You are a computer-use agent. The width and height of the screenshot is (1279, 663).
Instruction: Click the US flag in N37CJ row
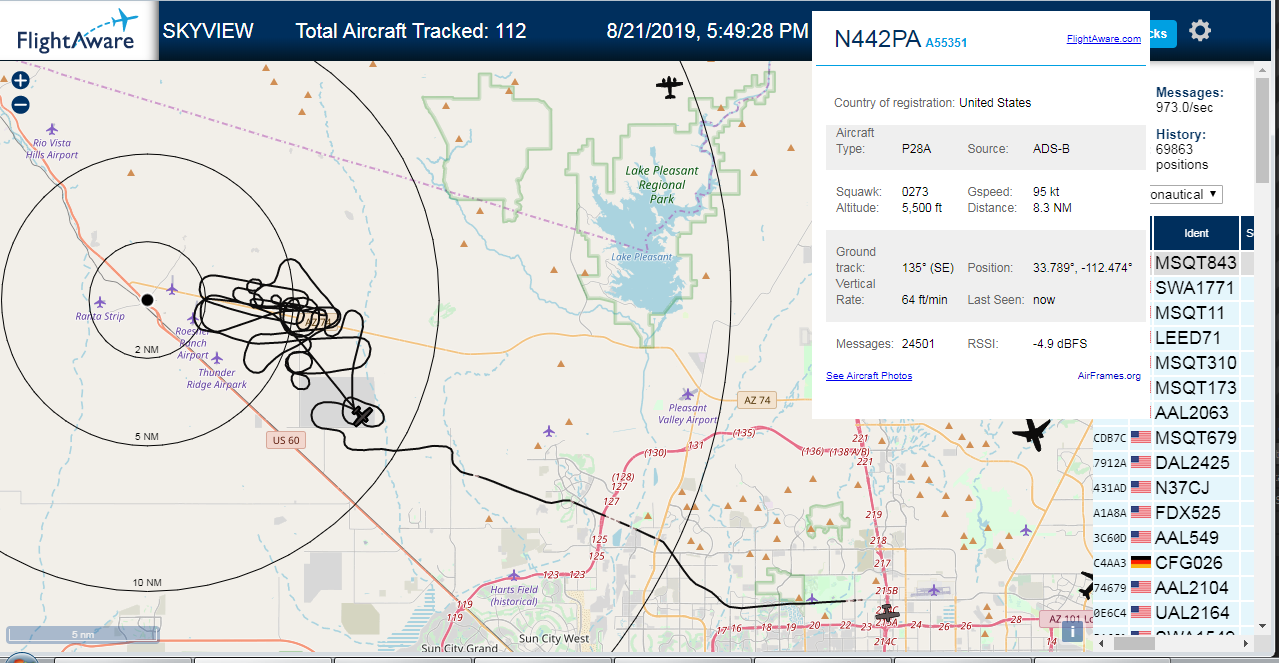1141,488
